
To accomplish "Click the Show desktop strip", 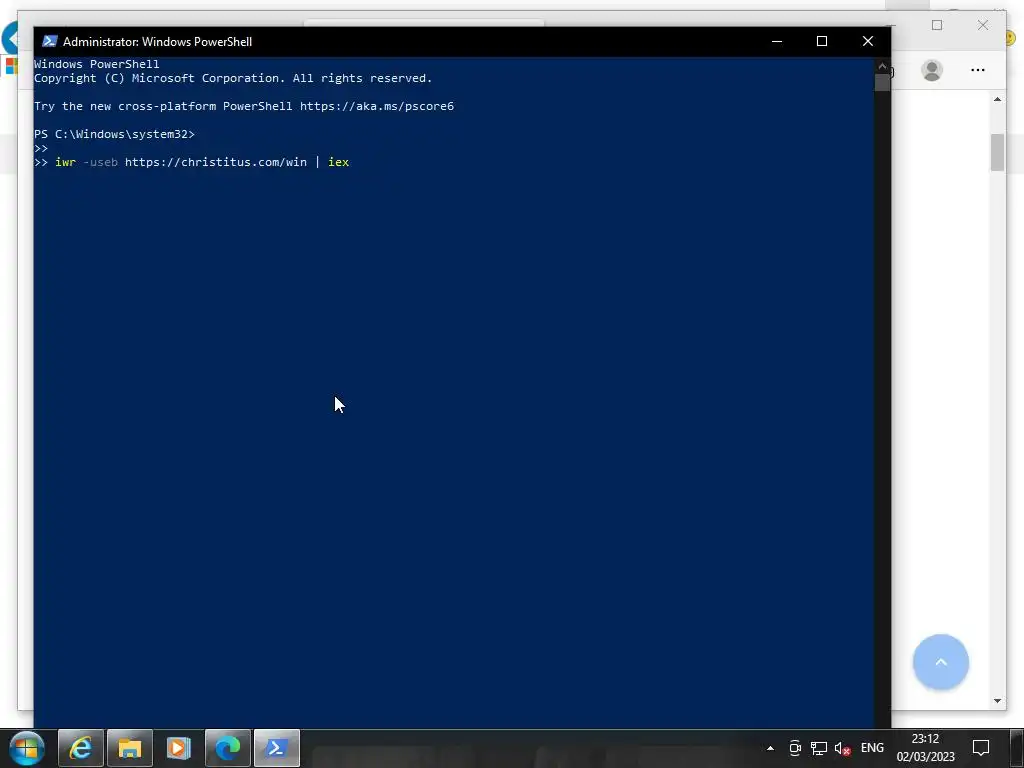I will click(1017, 748).
